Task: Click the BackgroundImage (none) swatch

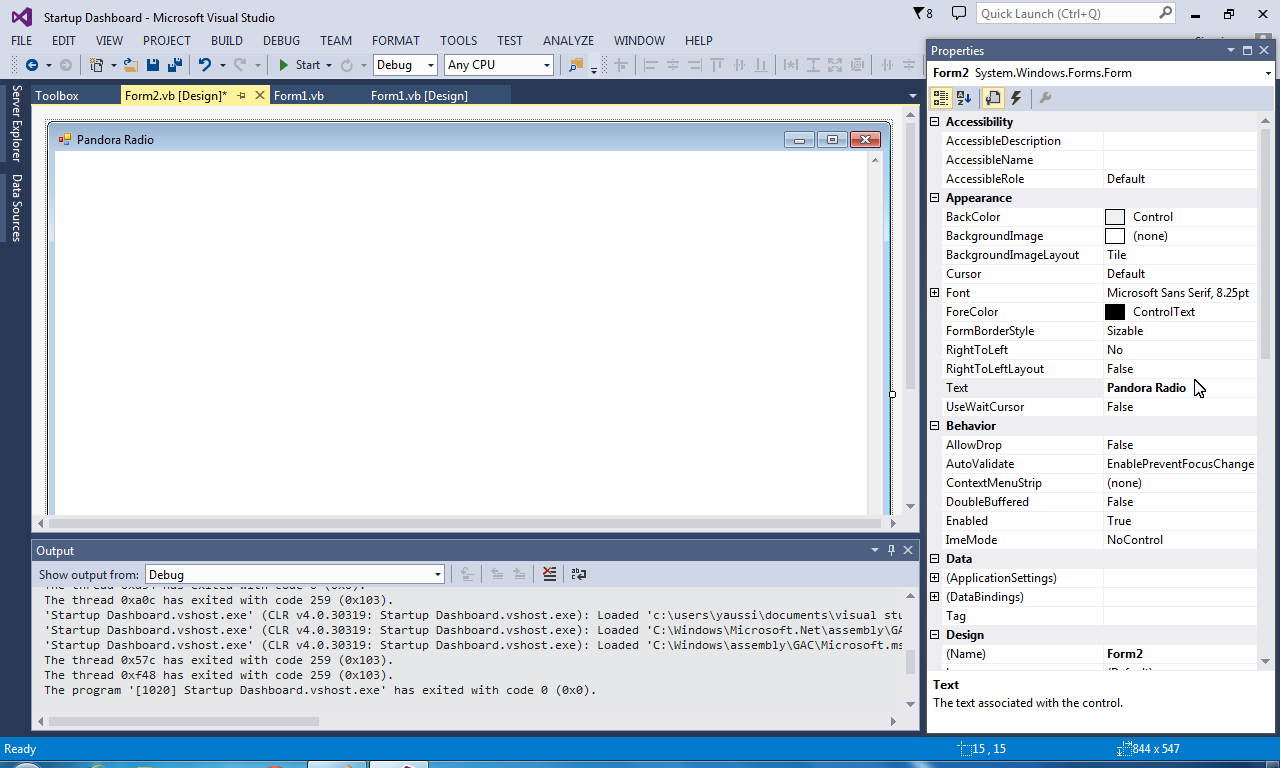Action: click(1115, 236)
